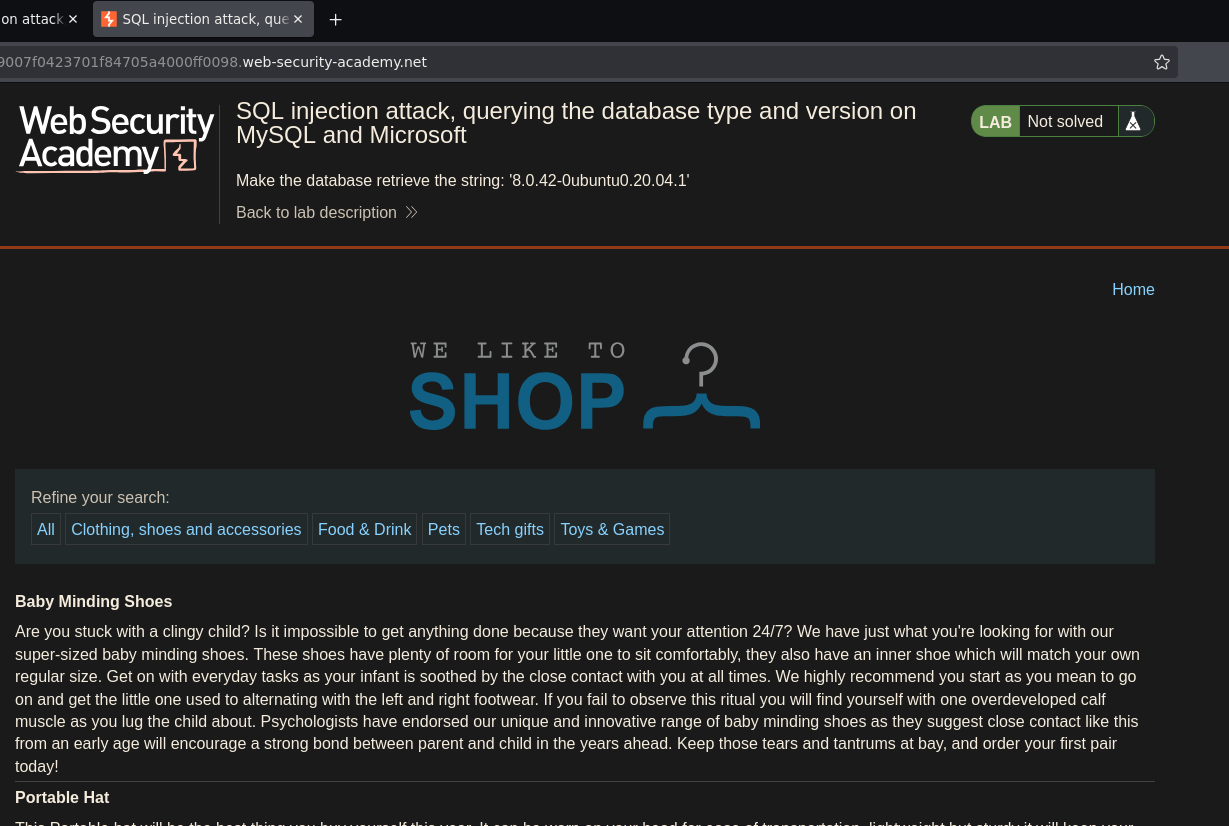Viewport: 1229px width, 826px height.
Task: Filter products by All
Action: 46,529
